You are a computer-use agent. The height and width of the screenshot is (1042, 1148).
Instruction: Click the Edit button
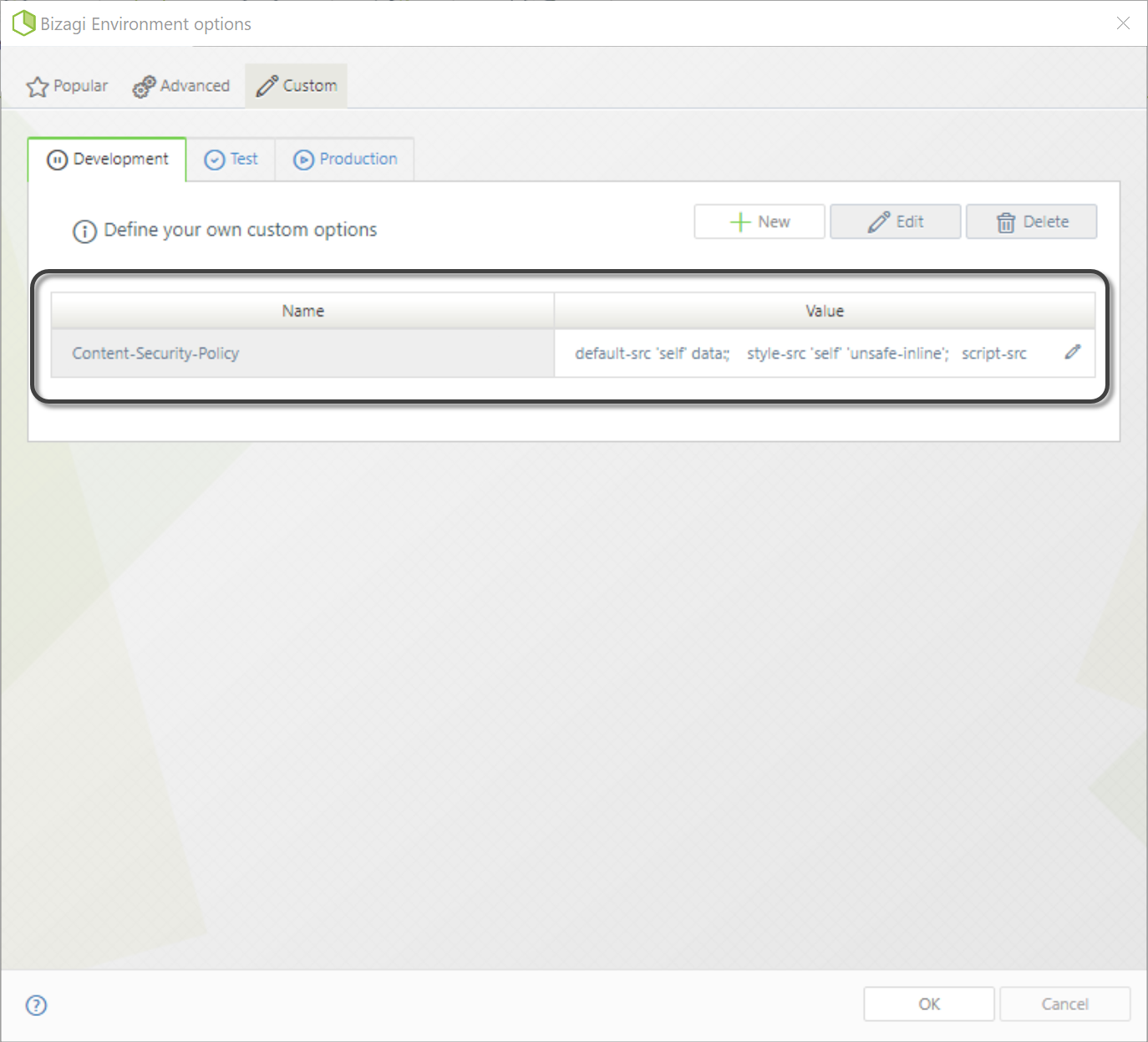pyautogui.click(x=896, y=221)
